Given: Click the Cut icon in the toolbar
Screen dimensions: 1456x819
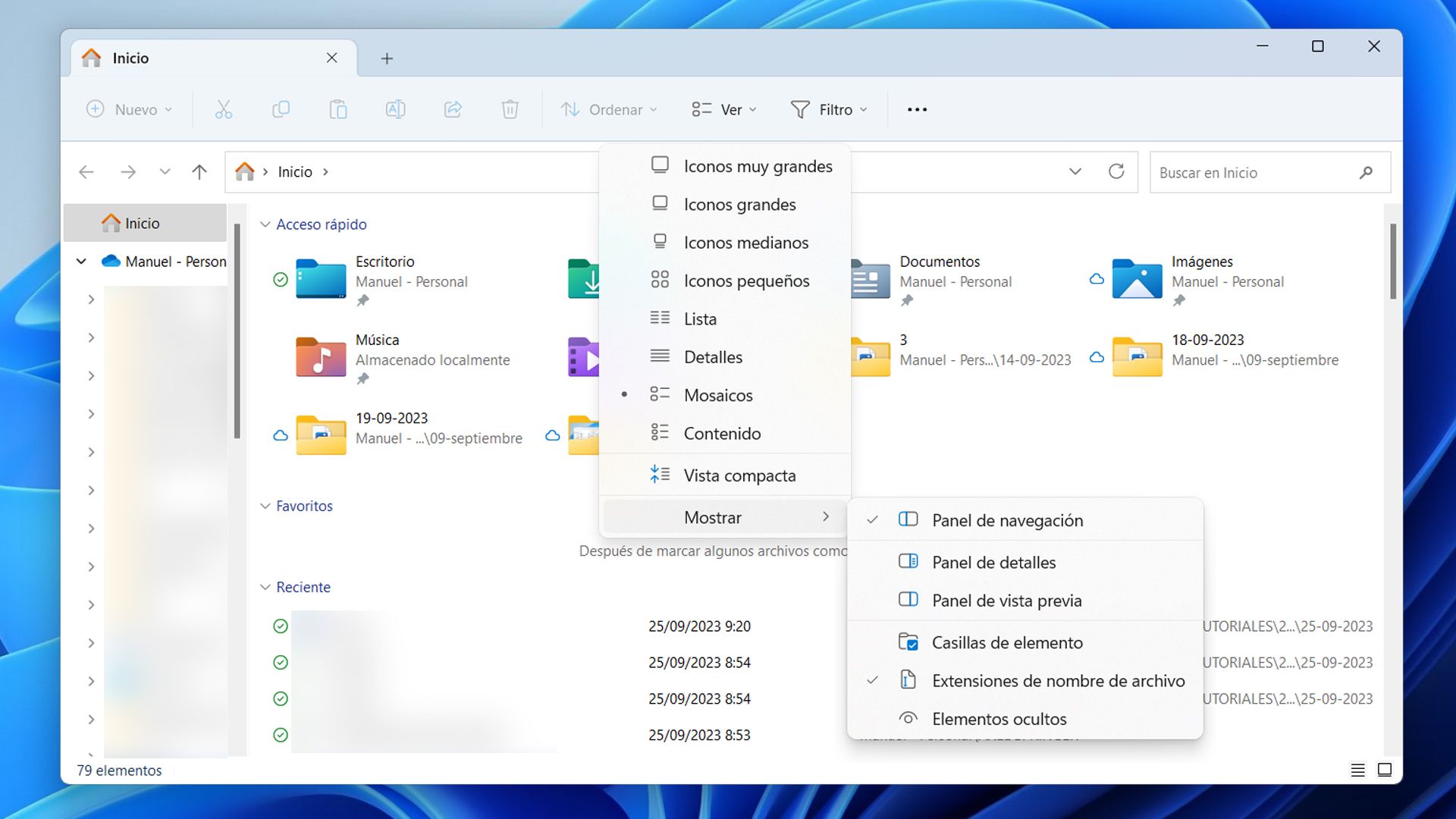Looking at the screenshot, I should (224, 109).
